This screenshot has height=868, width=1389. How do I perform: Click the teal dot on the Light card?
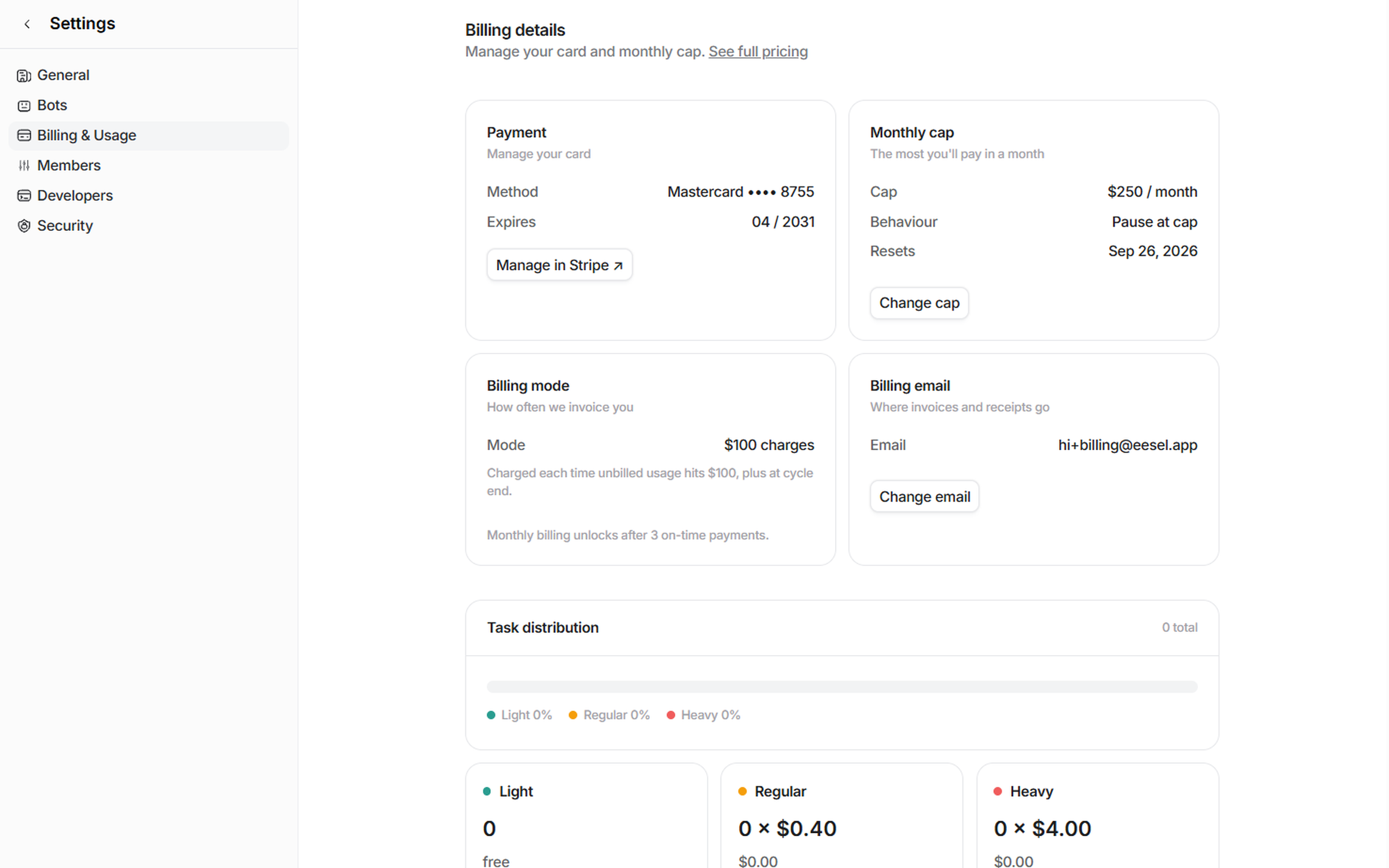487,791
